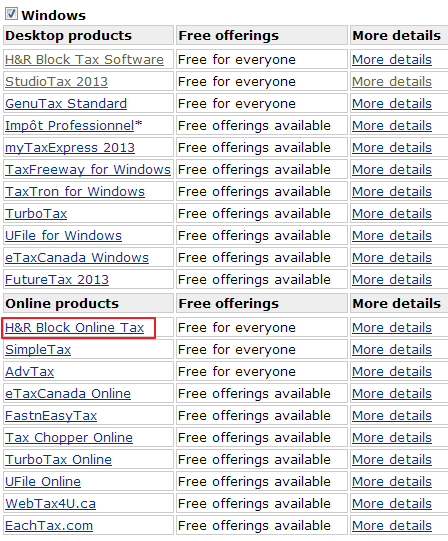Open More details for GenuTax Standard
The image size is (448, 541).
click(392, 104)
